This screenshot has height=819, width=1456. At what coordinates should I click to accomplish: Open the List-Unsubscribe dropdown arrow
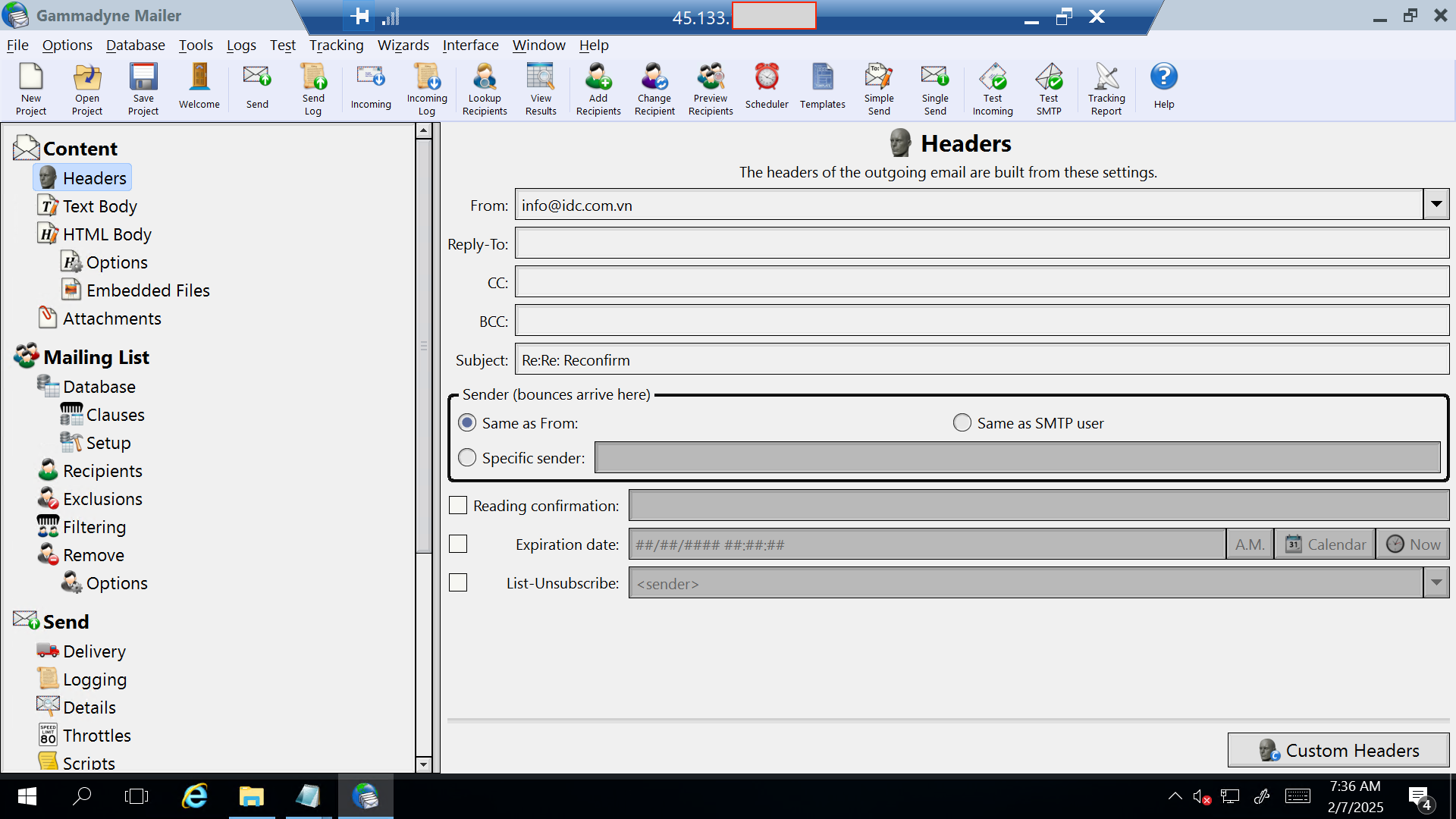tap(1436, 583)
